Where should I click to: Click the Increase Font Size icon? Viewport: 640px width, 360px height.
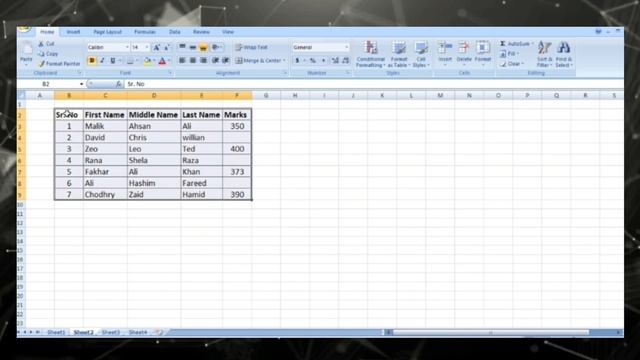156,47
